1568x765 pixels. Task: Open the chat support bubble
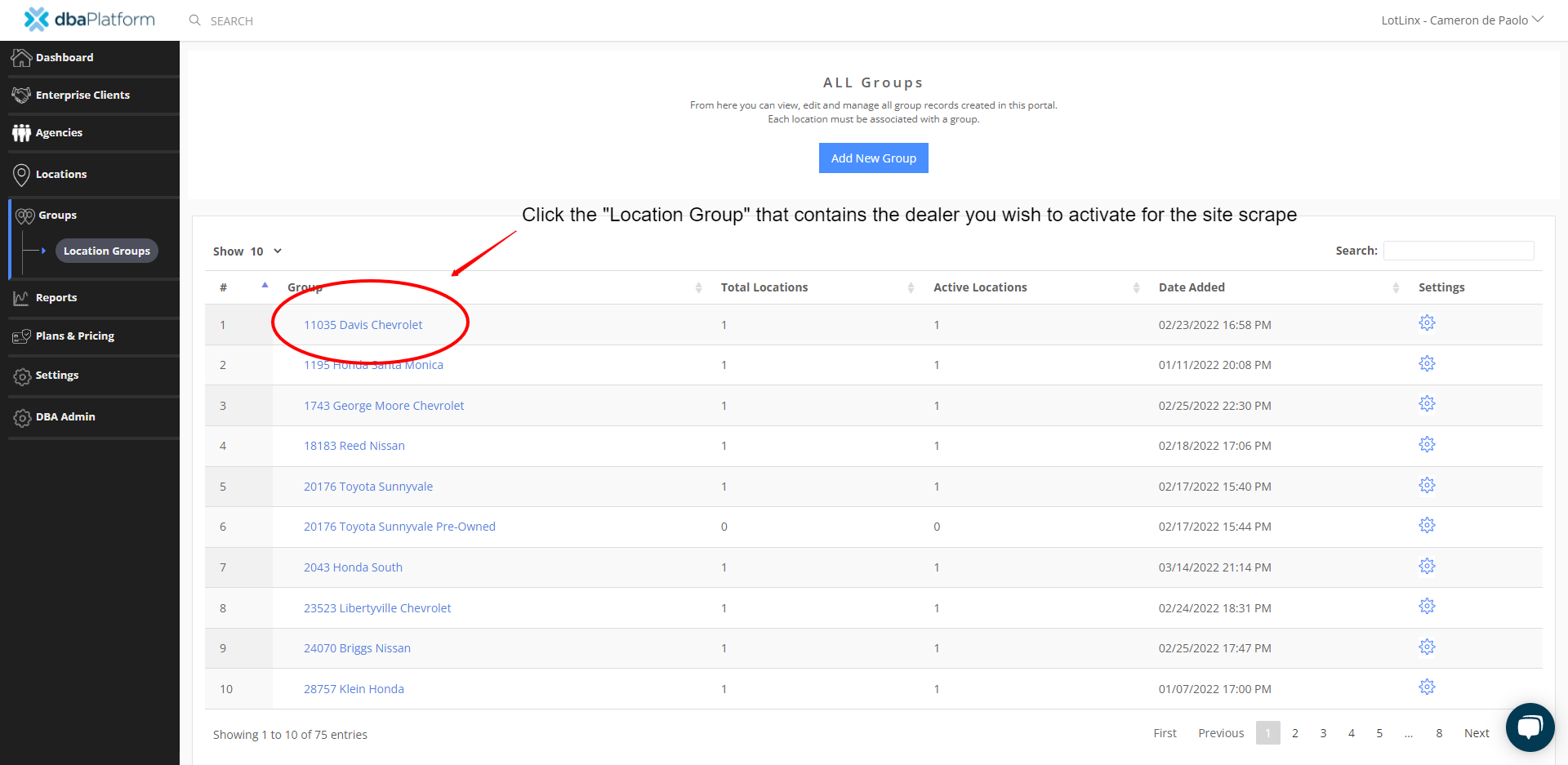coord(1530,727)
